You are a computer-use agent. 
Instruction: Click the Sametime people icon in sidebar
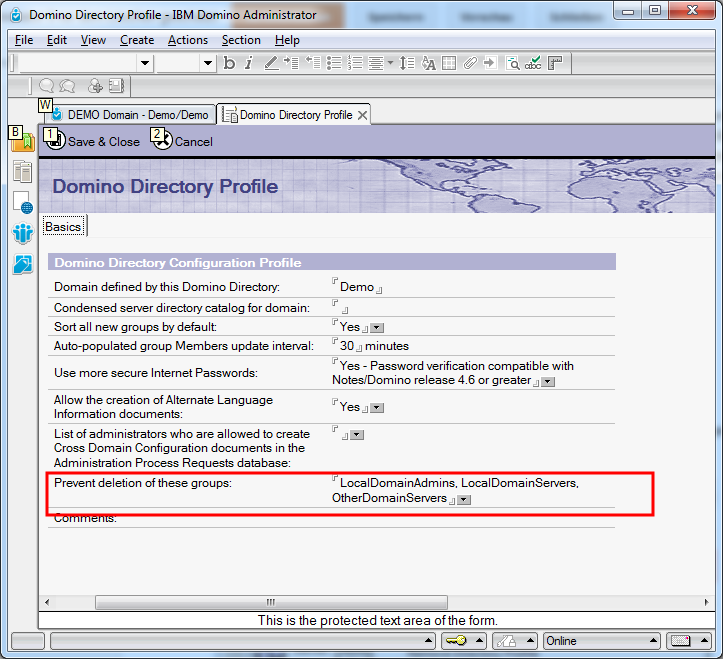[x=22, y=234]
